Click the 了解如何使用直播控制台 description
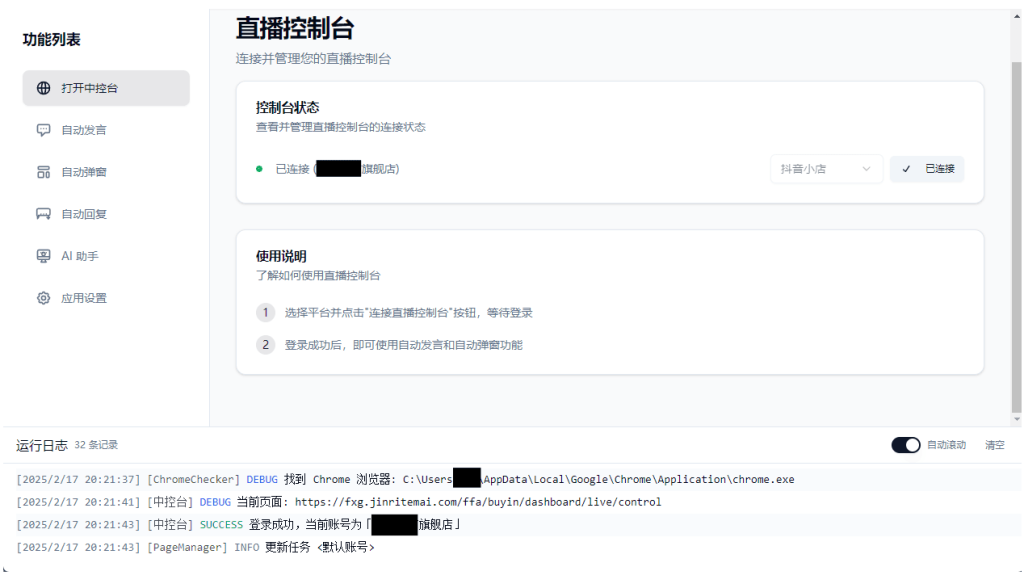 tap(317, 276)
